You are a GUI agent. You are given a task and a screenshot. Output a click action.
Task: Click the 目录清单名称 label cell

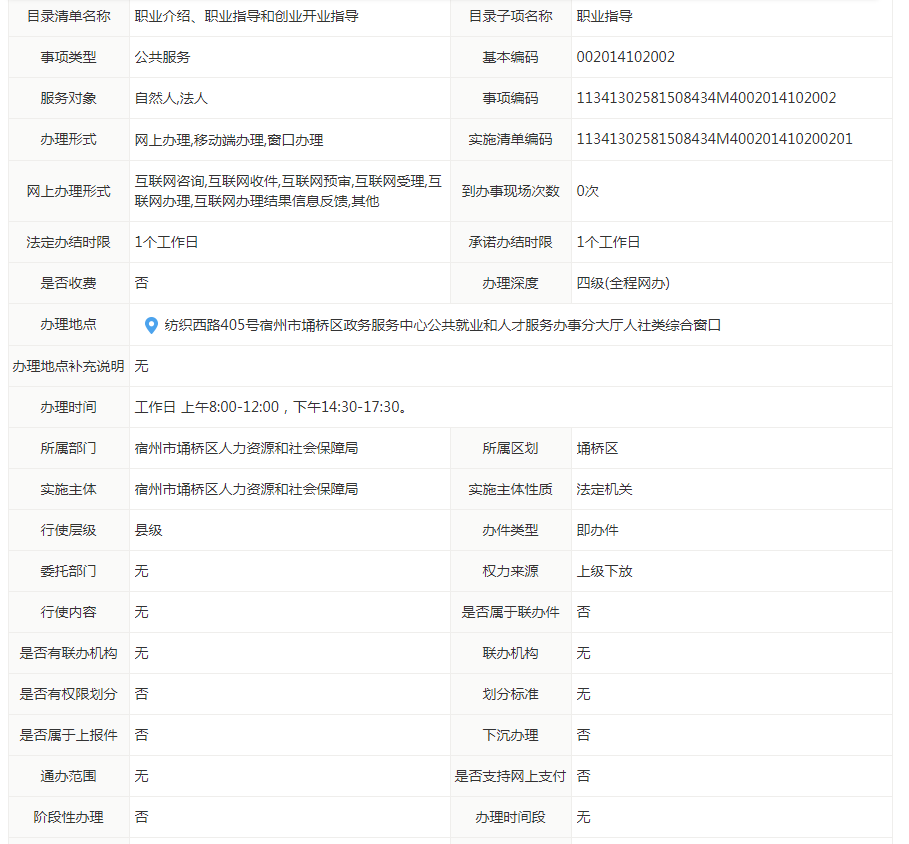69,16
